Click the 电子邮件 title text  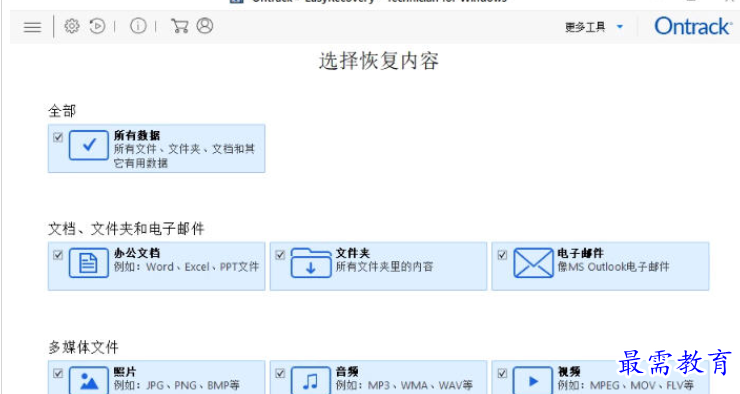580,253
